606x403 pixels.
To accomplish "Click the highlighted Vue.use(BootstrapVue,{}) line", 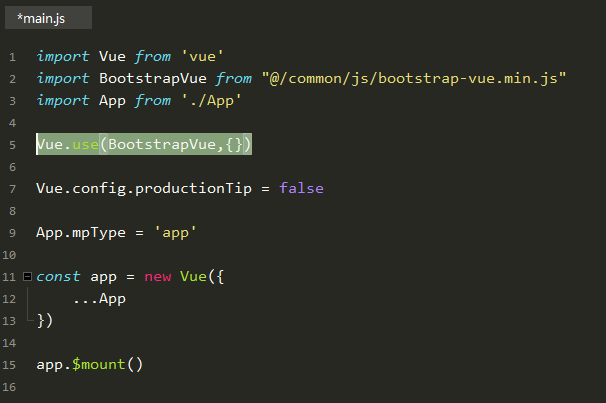I will click(x=144, y=144).
